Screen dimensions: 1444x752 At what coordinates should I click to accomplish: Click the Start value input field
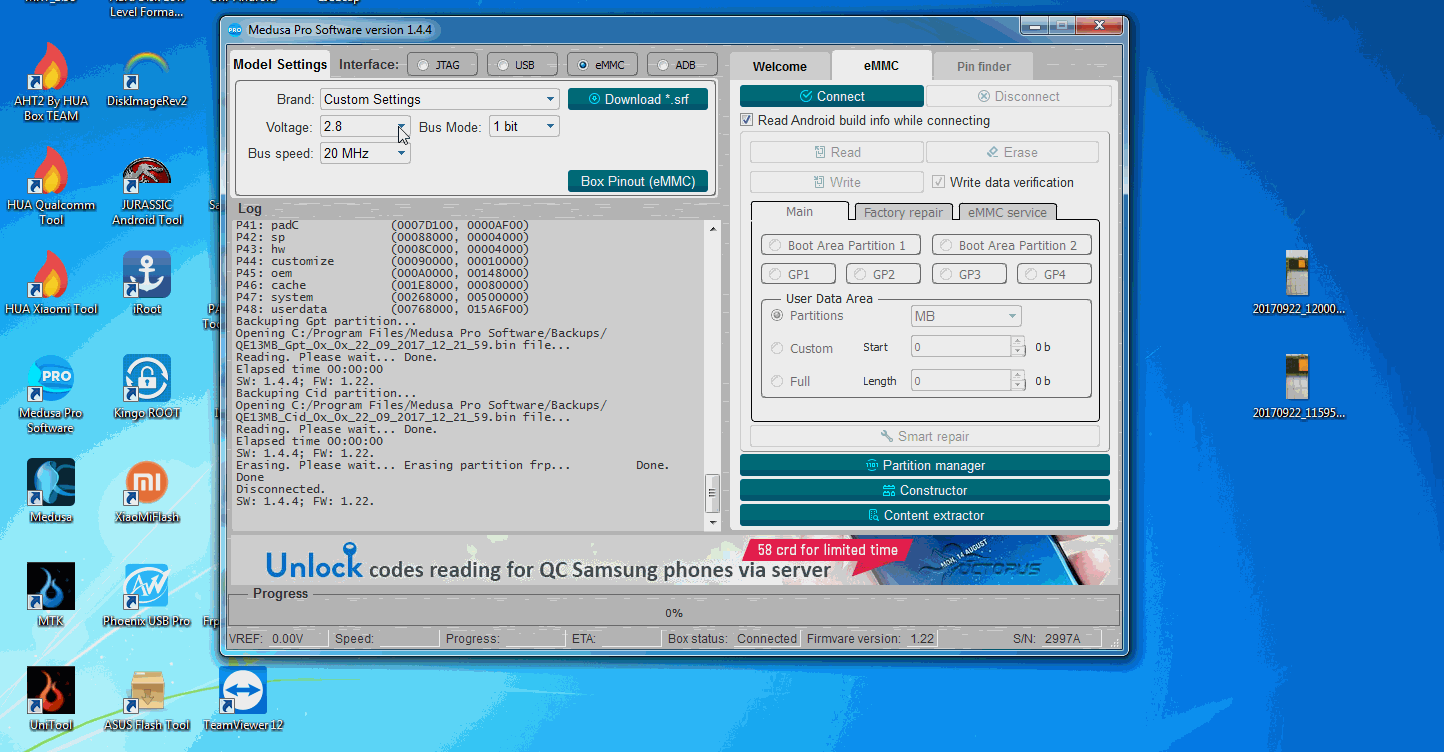[x=963, y=347]
